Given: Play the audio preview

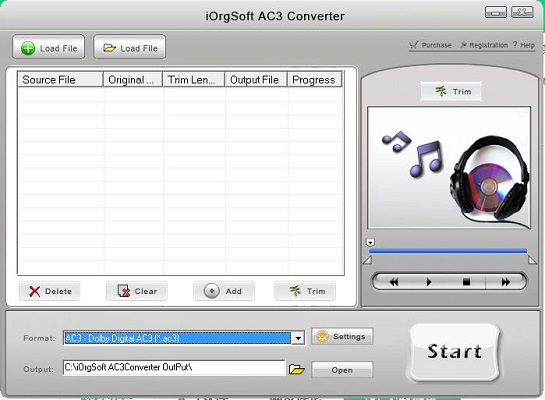Looking at the screenshot, I should click(x=429, y=282).
